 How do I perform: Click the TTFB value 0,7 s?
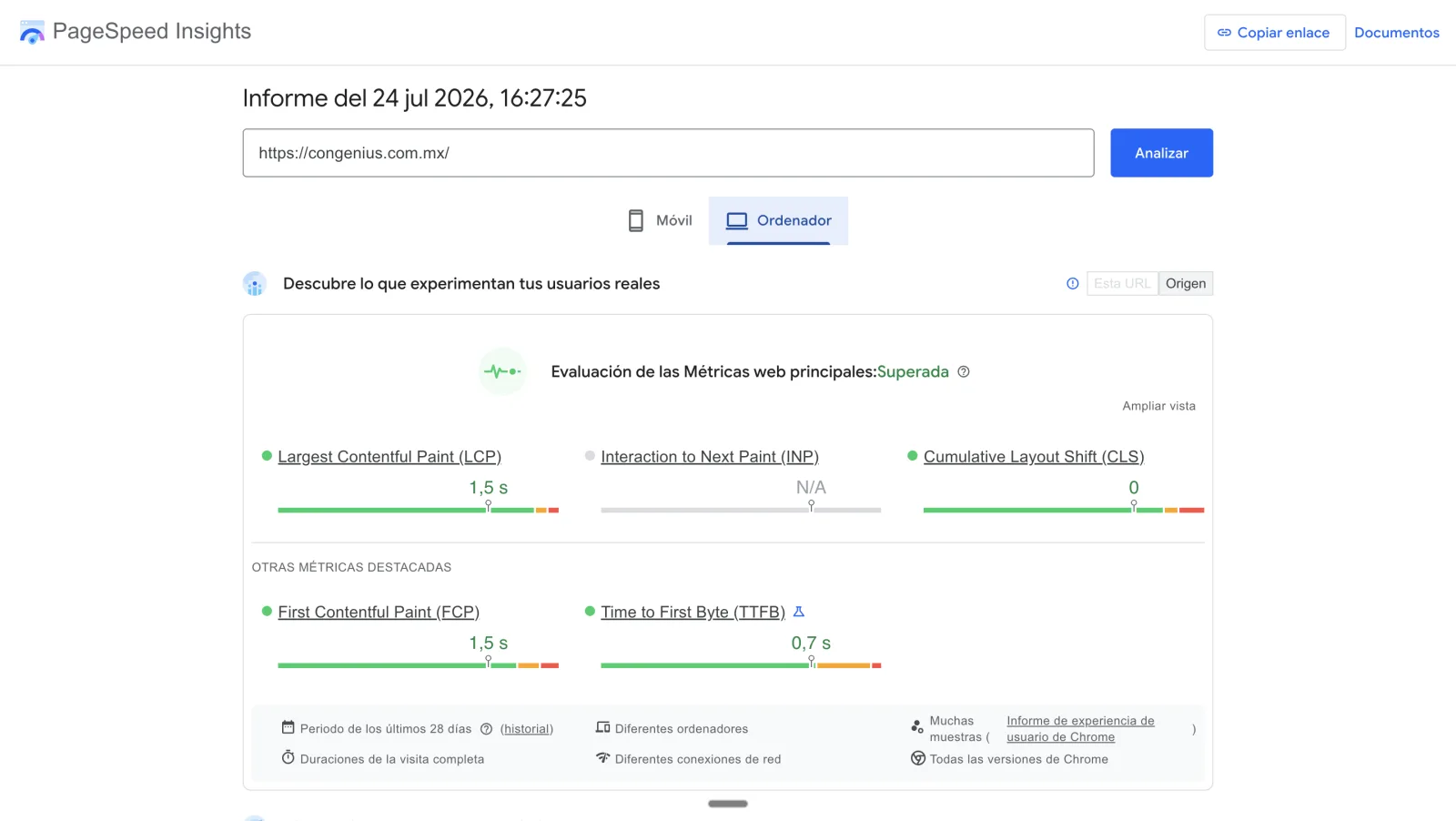[811, 644]
